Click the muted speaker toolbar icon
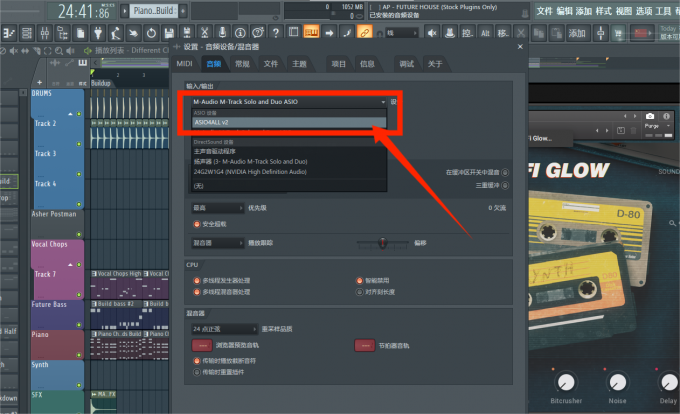 [432, 33]
